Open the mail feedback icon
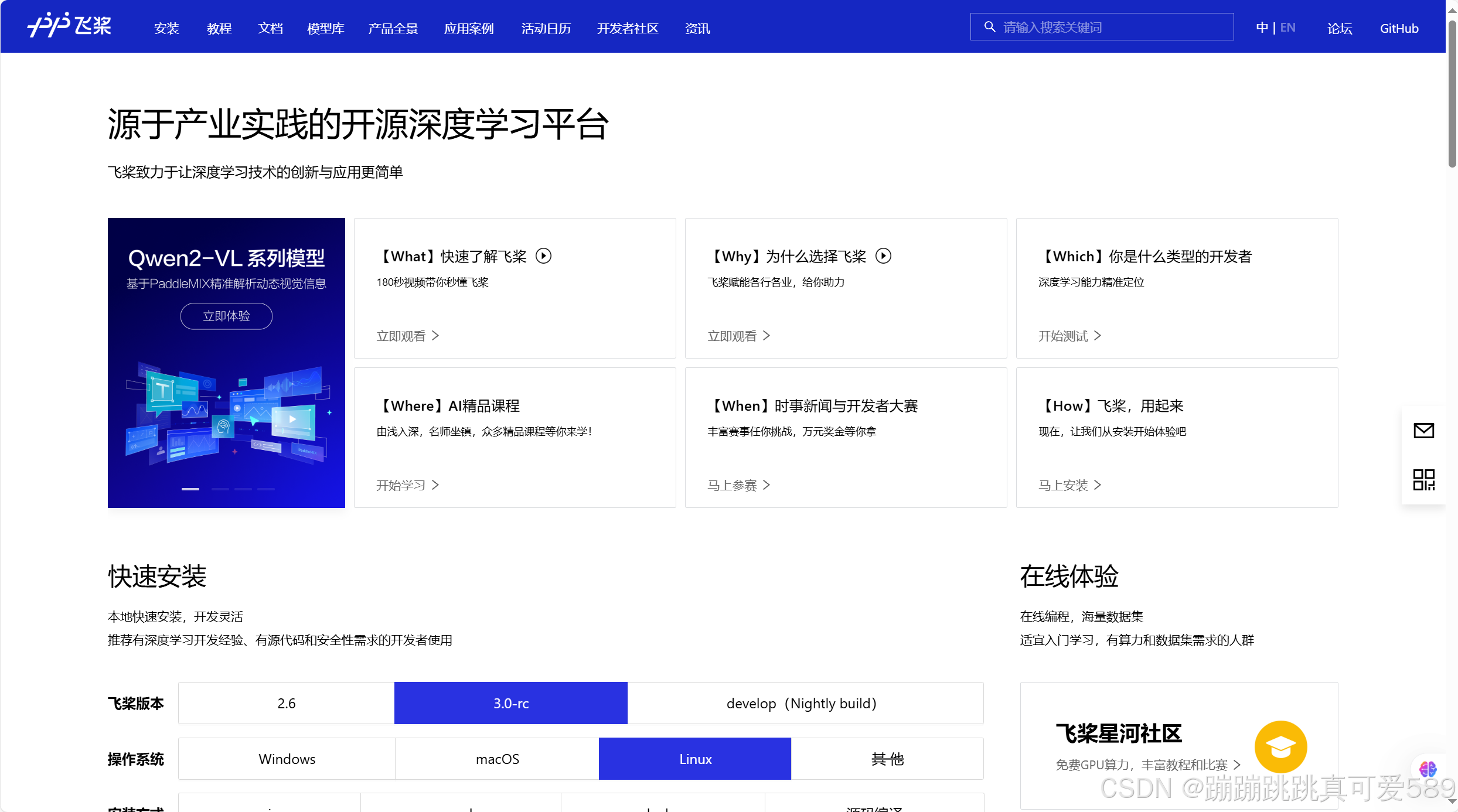The height and width of the screenshot is (812, 1458). click(x=1423, y=431)
